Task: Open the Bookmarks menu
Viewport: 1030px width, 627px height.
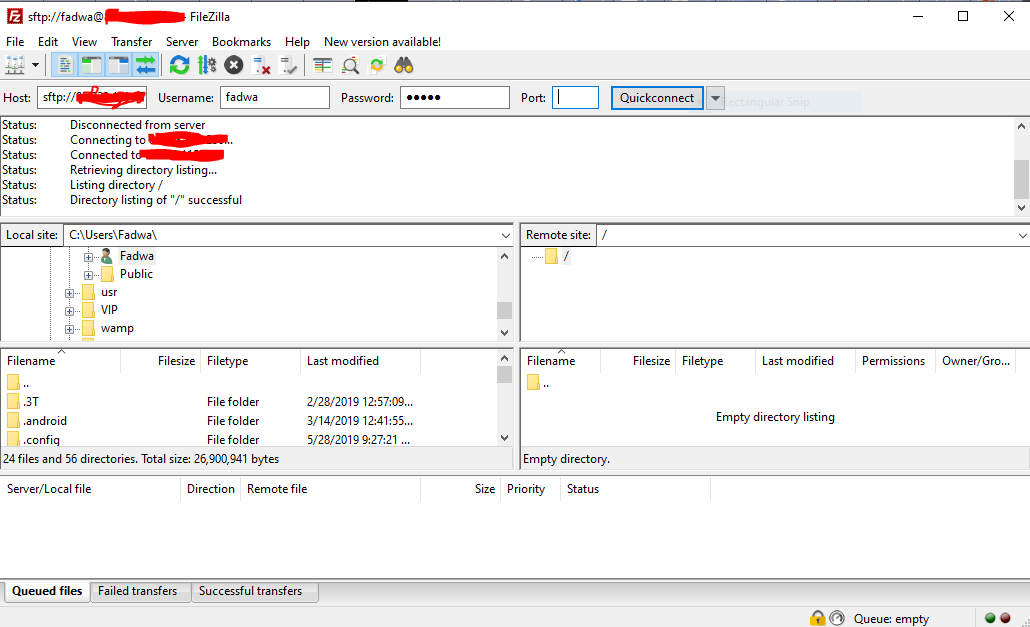Action: coord(241,41)
